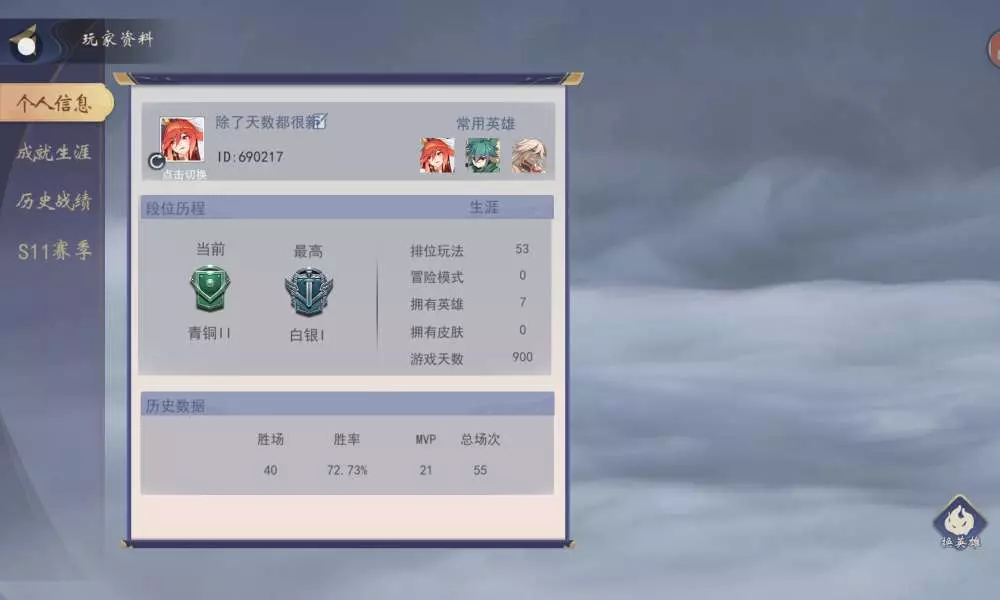Open the 个人信息 tab
1000x600 pixels.
55,103
